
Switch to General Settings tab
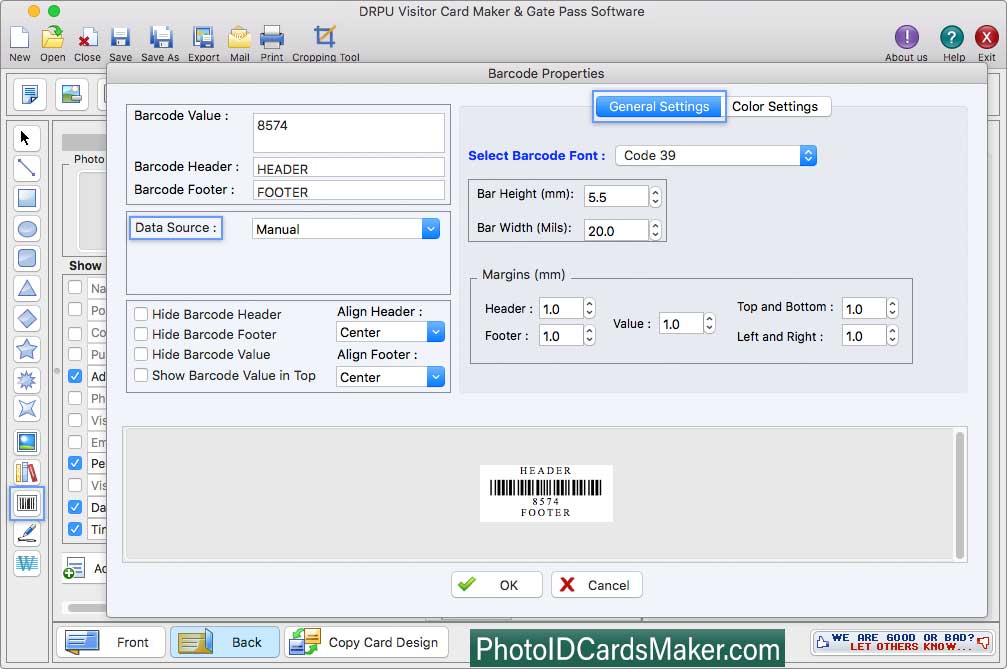point(659,107)
